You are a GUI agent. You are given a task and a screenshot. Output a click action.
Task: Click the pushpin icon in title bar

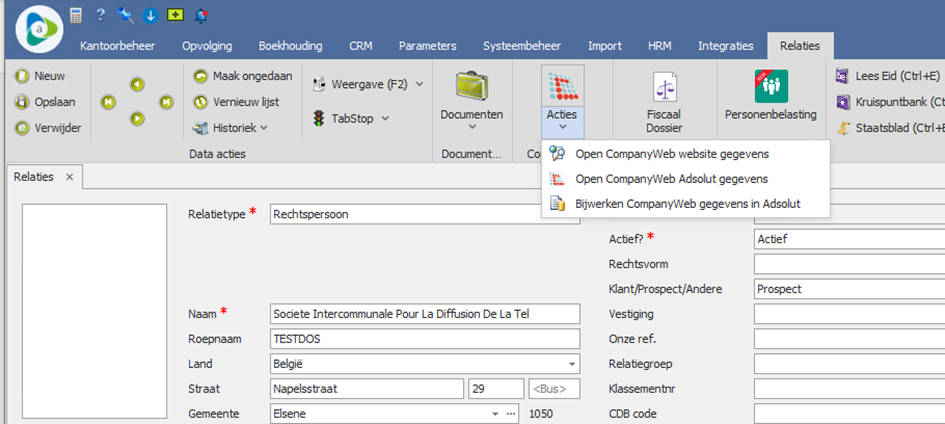click(125, 16)
